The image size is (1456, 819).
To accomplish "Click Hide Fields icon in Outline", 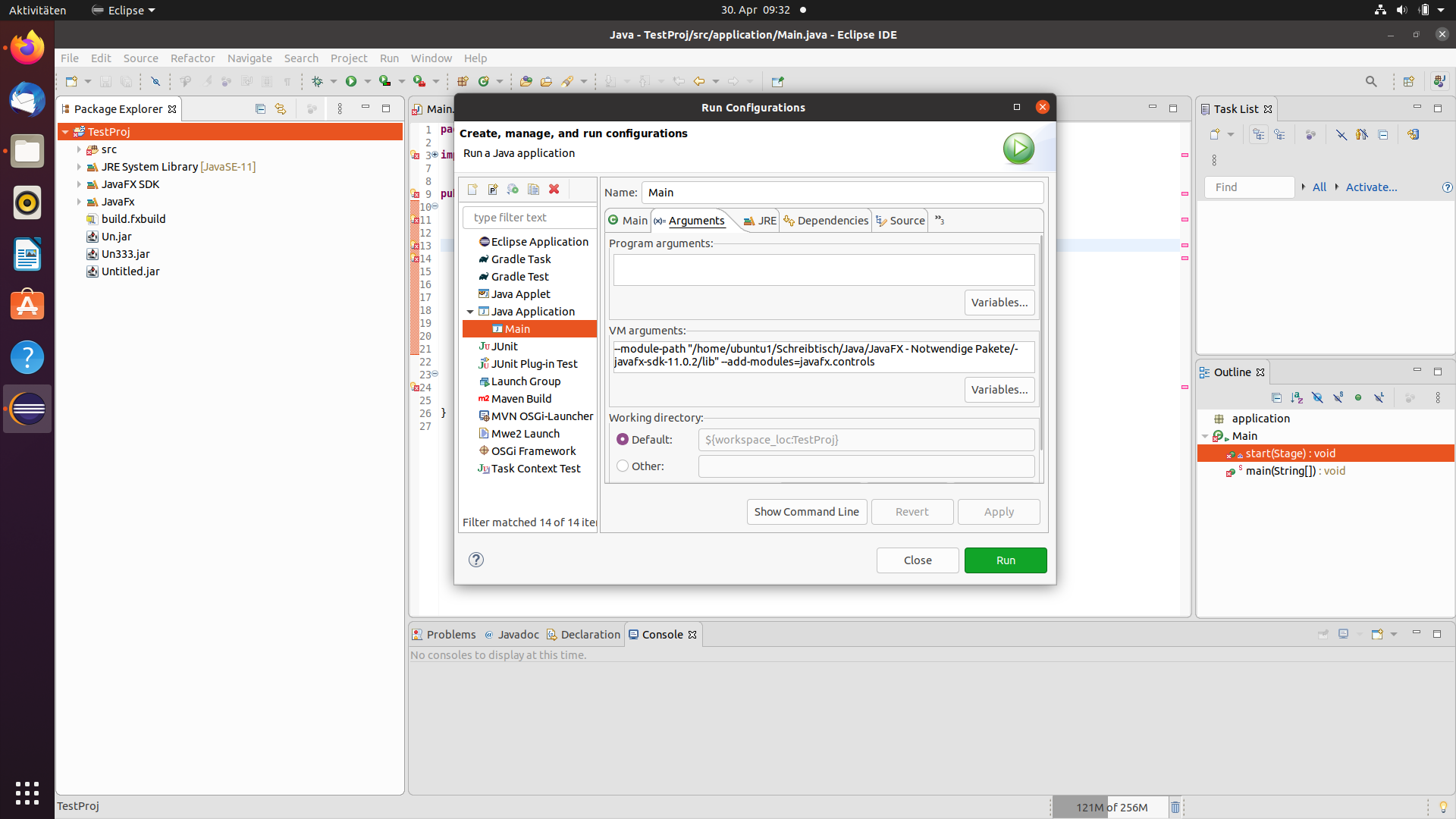I will 1317,397.
